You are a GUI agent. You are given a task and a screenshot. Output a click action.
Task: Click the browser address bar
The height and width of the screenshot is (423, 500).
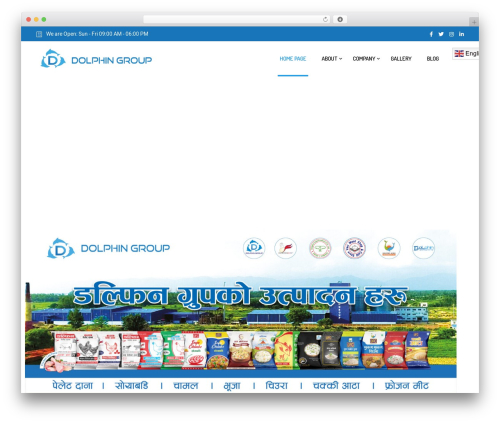237,19
